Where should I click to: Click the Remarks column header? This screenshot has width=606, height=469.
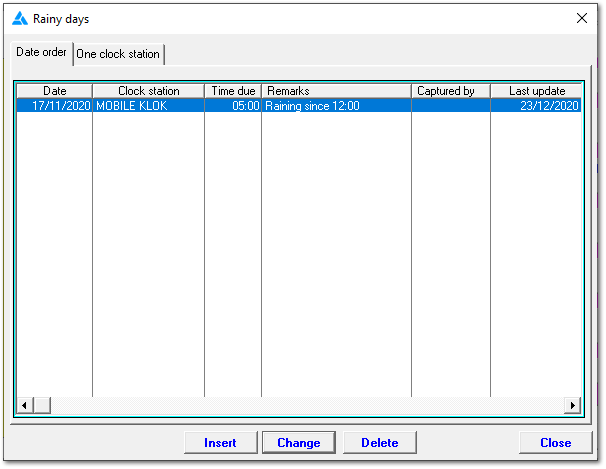point(336,91)
